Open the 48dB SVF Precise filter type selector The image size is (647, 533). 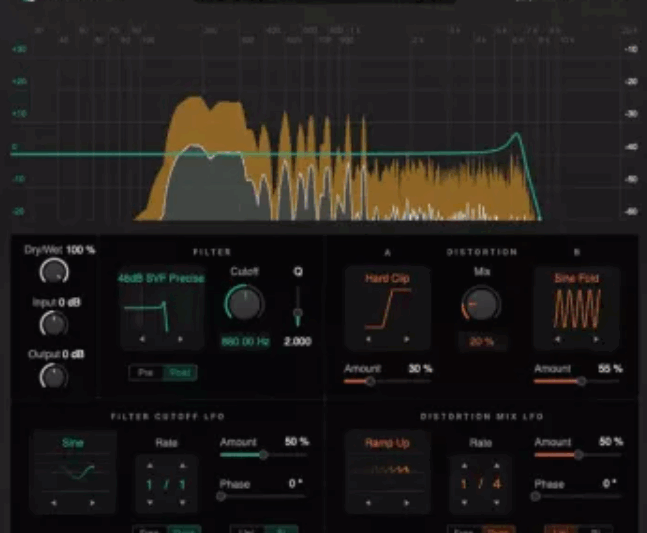tap(161, 278)
